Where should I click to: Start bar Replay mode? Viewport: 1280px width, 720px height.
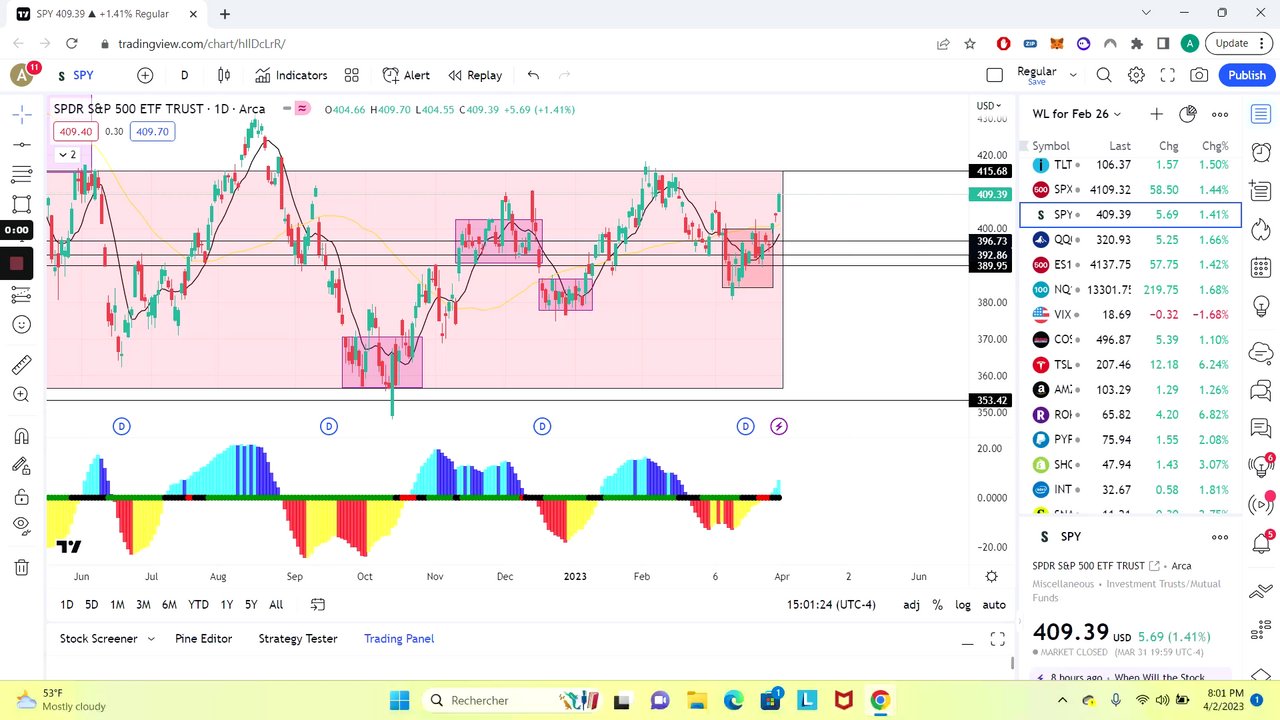pyautogui.click(x=475, y=75)
